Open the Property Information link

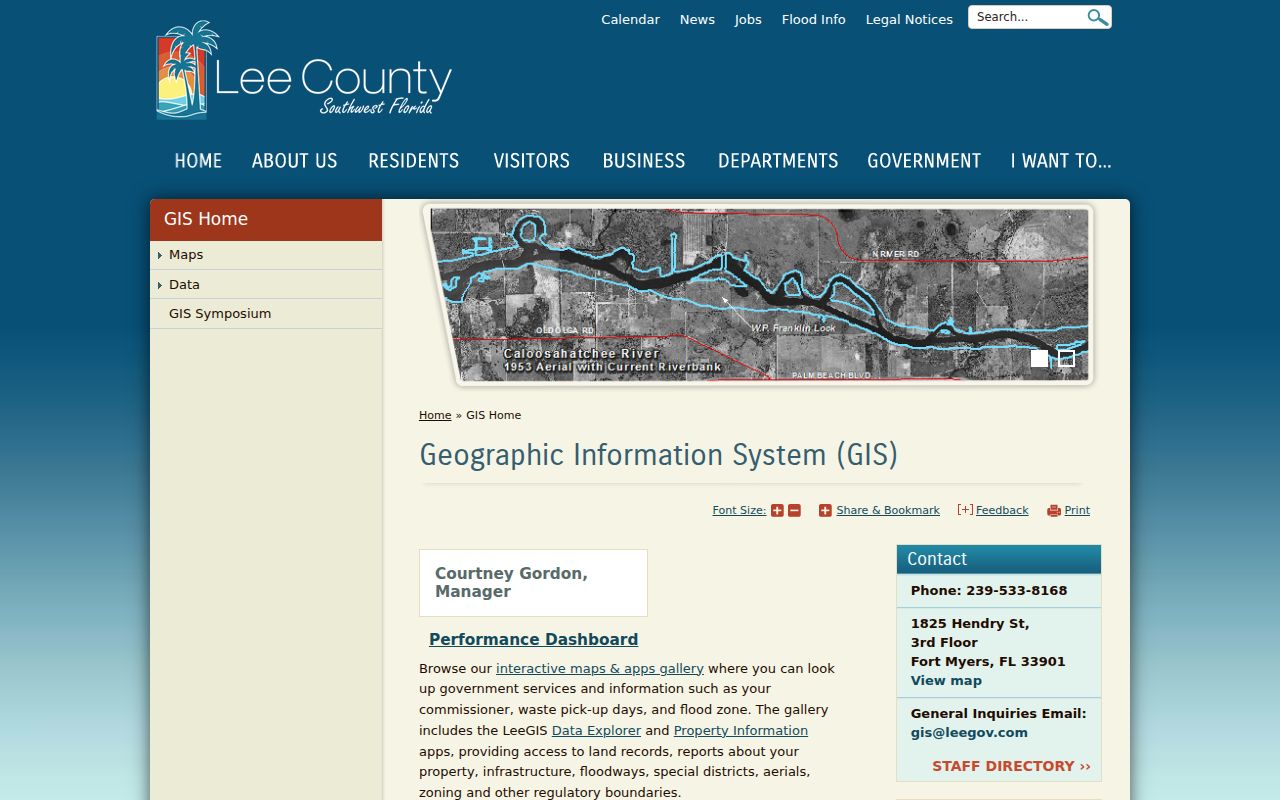[741, 731]
